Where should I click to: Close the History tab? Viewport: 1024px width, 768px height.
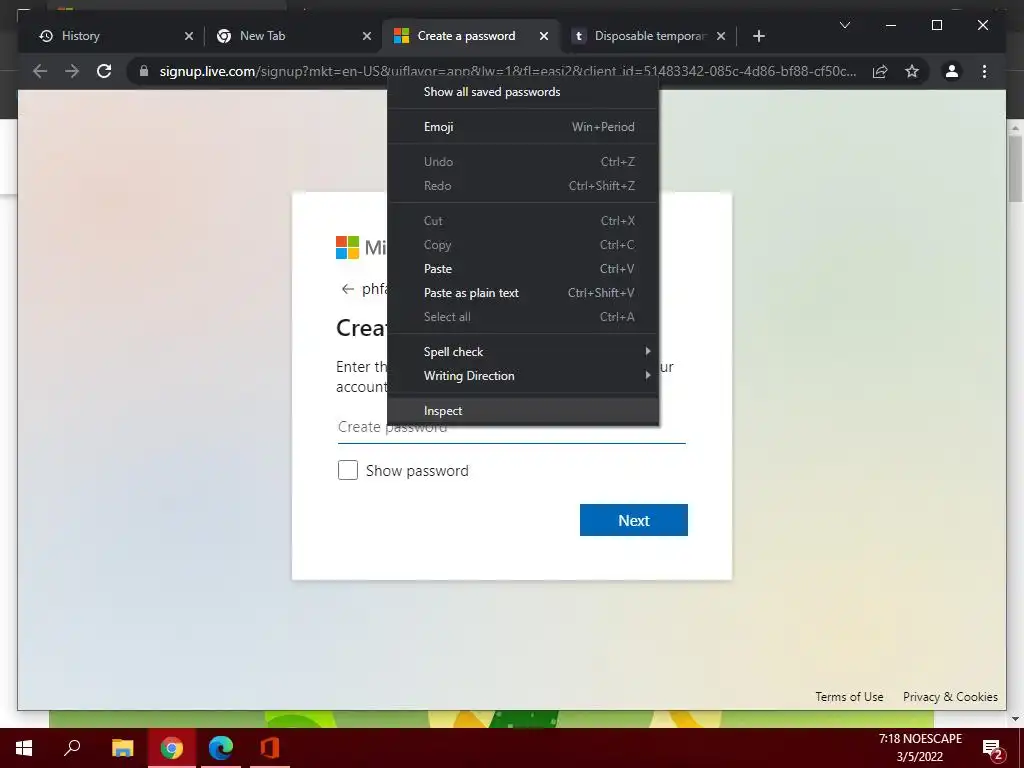click(x=189, y=36)
